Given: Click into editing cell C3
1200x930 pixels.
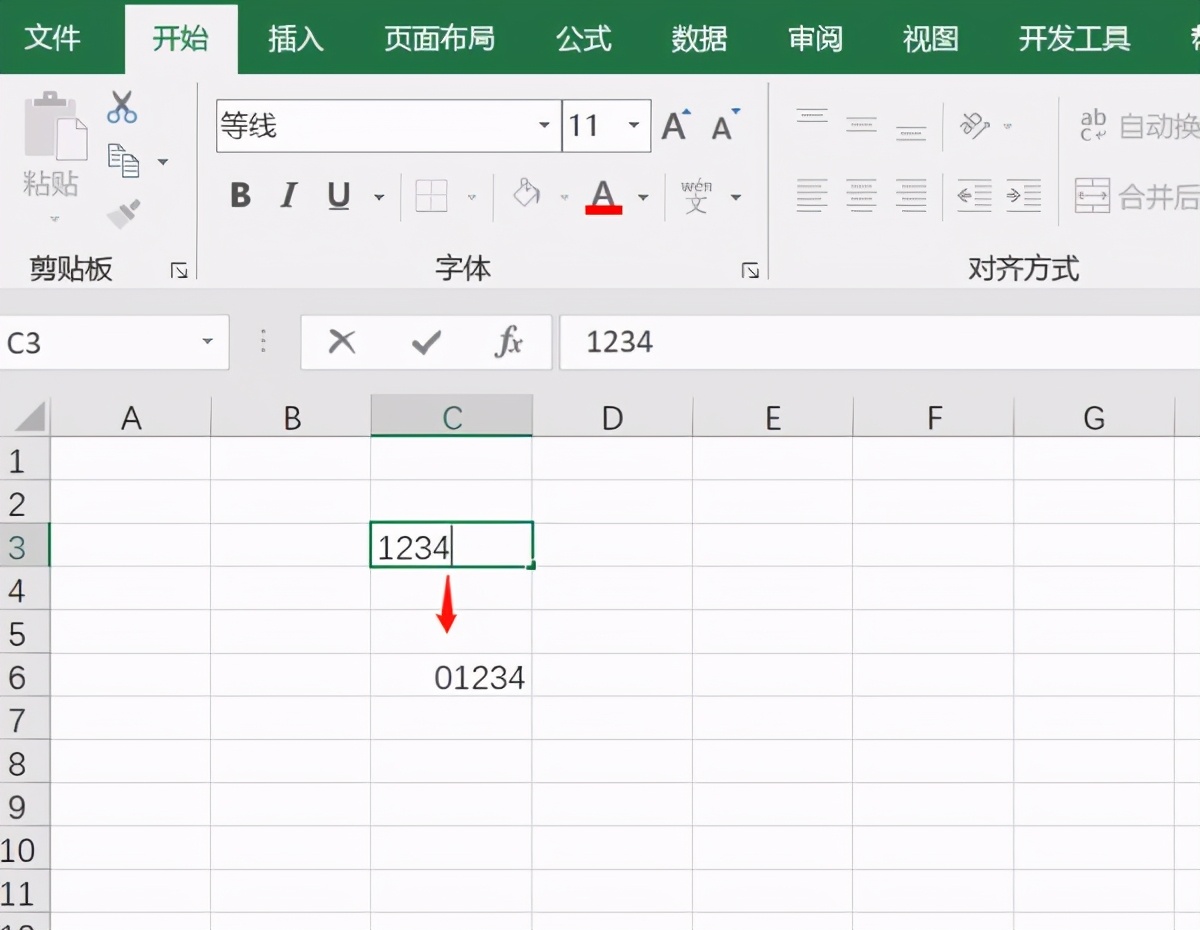Looking at the screenshot, I should click(451, 545).
